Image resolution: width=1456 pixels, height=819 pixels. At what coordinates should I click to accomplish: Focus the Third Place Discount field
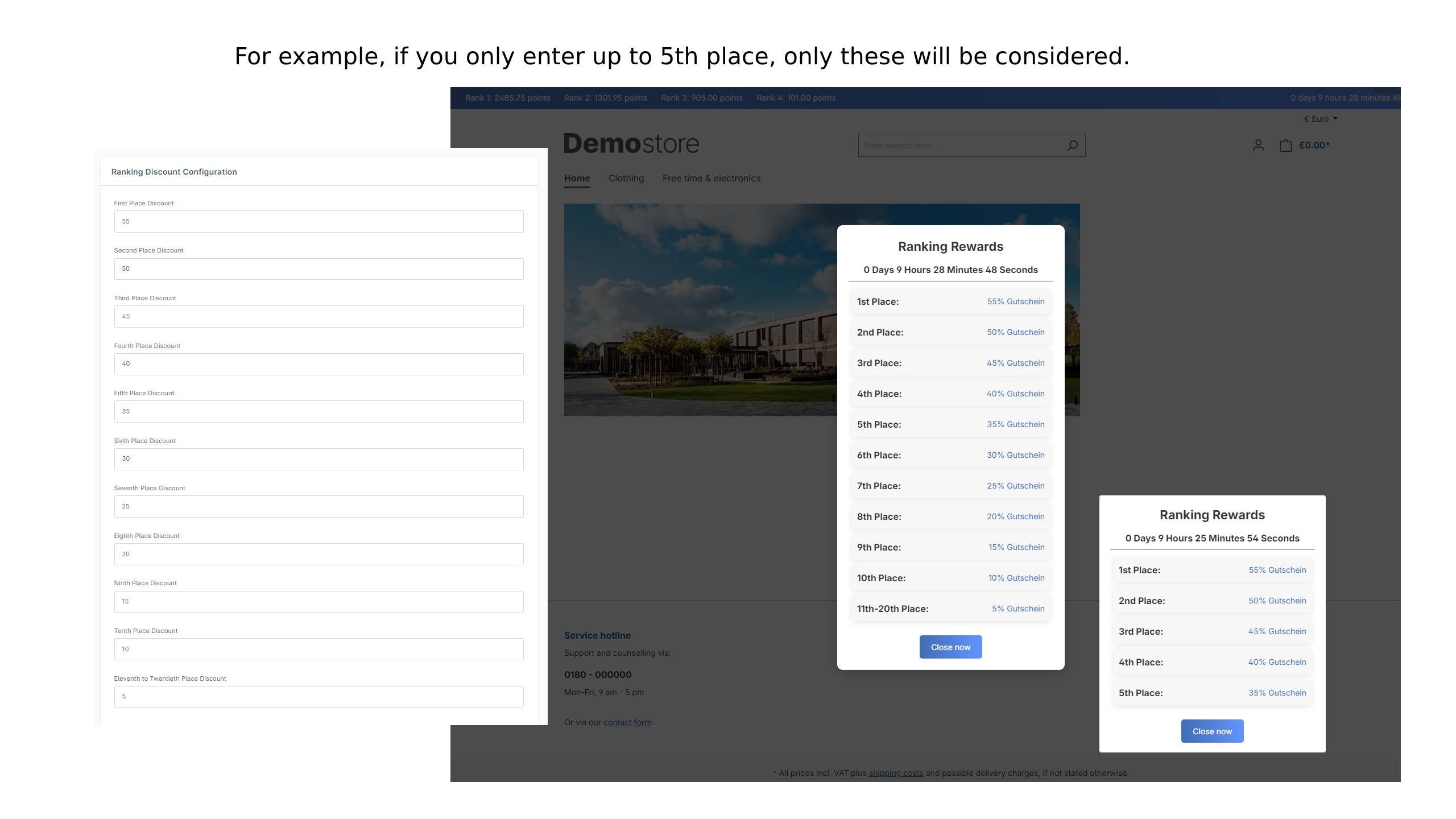(318, 316)
